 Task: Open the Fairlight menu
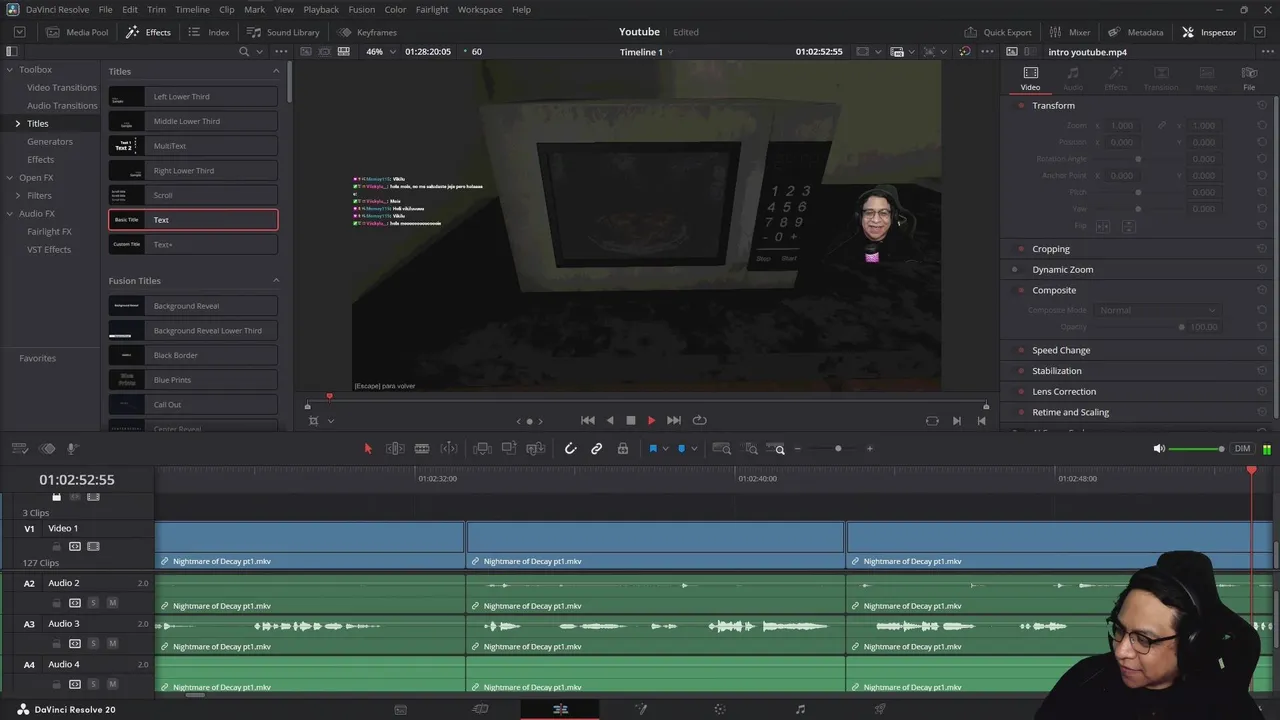tap(432, 9)
